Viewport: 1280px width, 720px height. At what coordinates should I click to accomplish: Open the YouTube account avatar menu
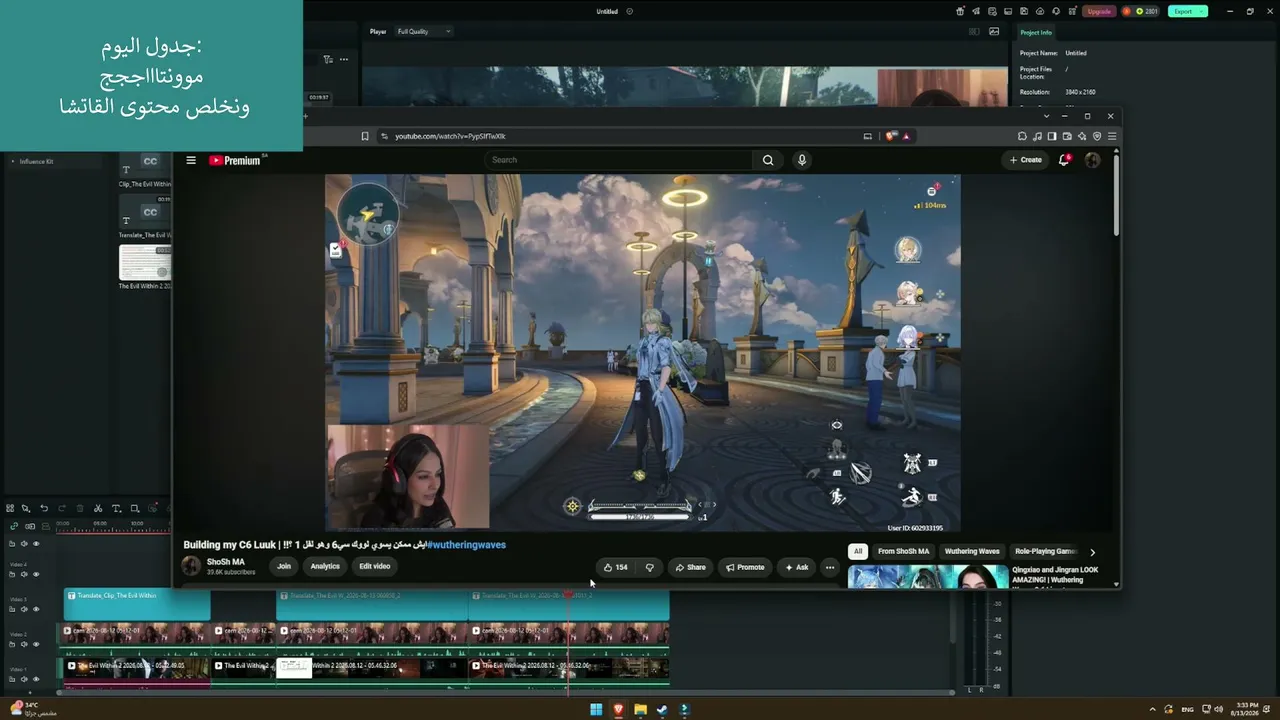[1092, 160]
